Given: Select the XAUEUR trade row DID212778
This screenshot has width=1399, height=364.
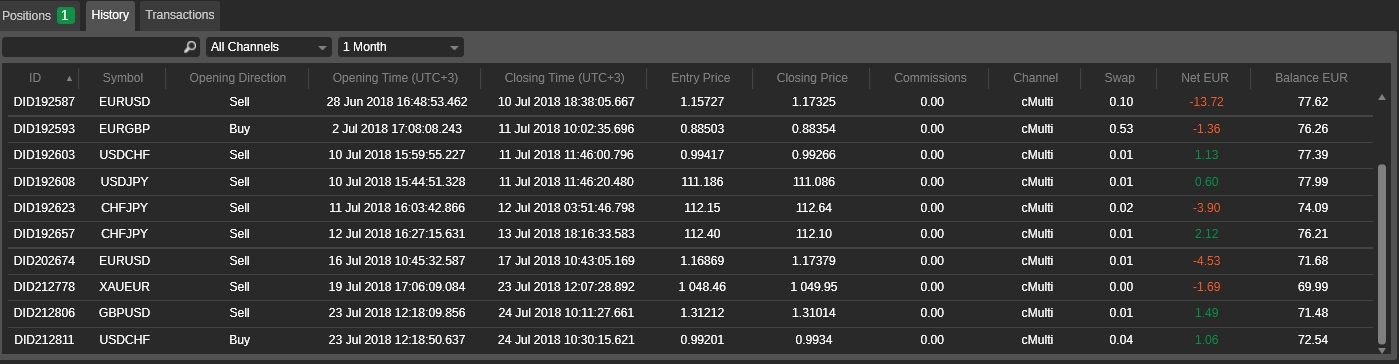Looking at the screenshot, I should pos(689,287).
